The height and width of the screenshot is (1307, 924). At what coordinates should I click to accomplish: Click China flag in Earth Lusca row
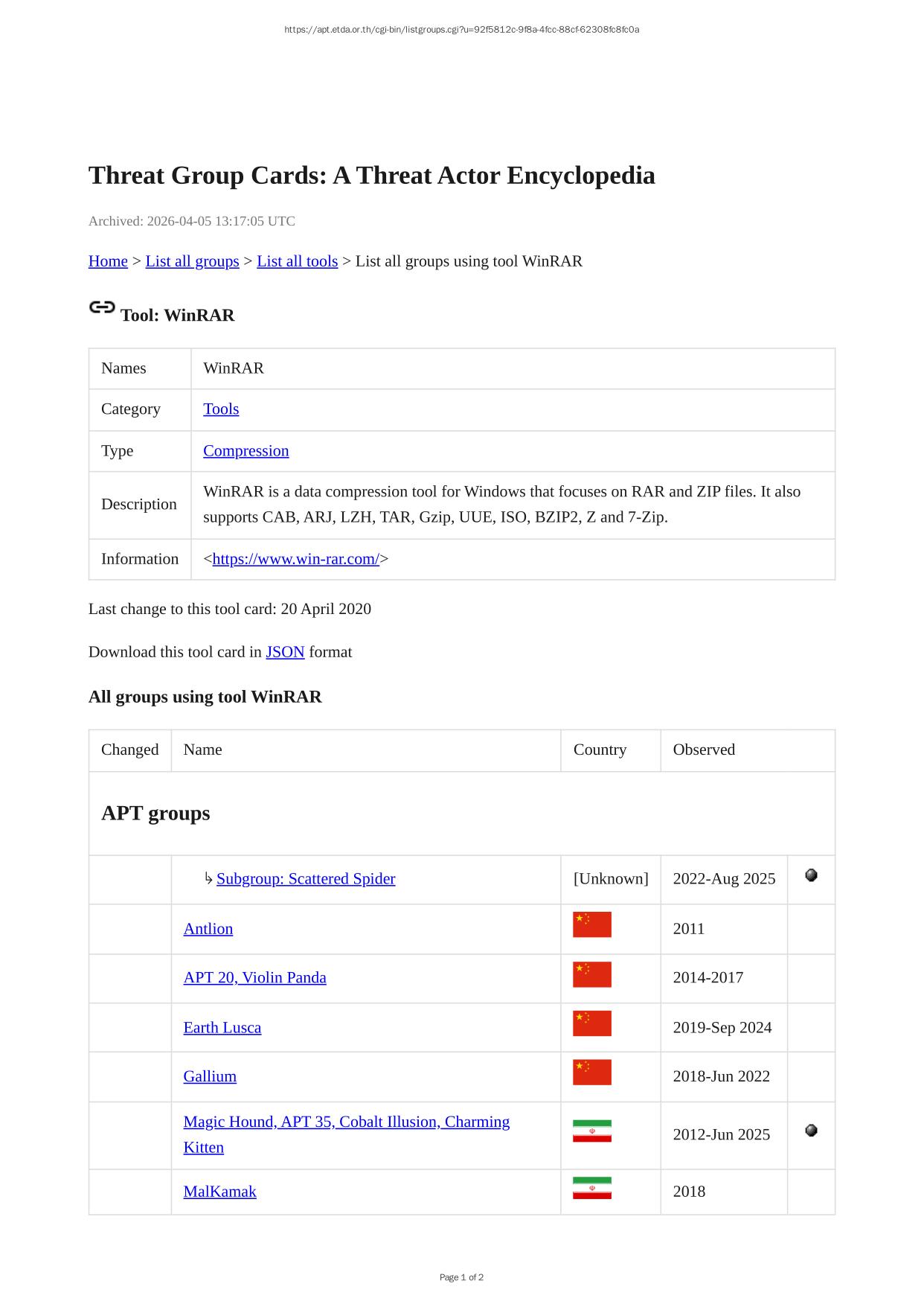coord(591,1023)
